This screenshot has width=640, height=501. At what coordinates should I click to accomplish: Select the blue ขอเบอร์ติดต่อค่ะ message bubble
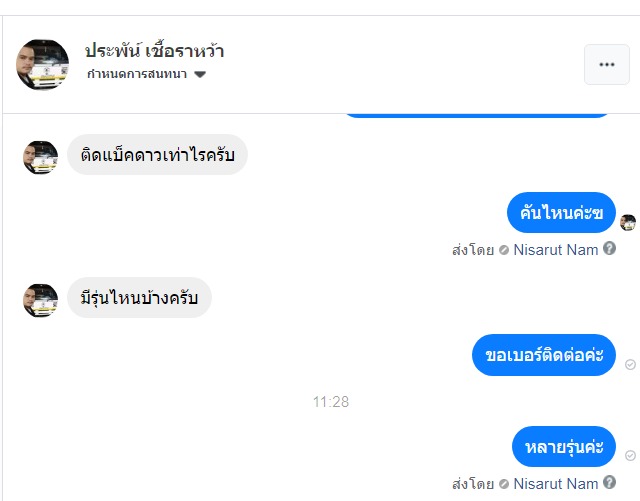click(x=543, y=355)
